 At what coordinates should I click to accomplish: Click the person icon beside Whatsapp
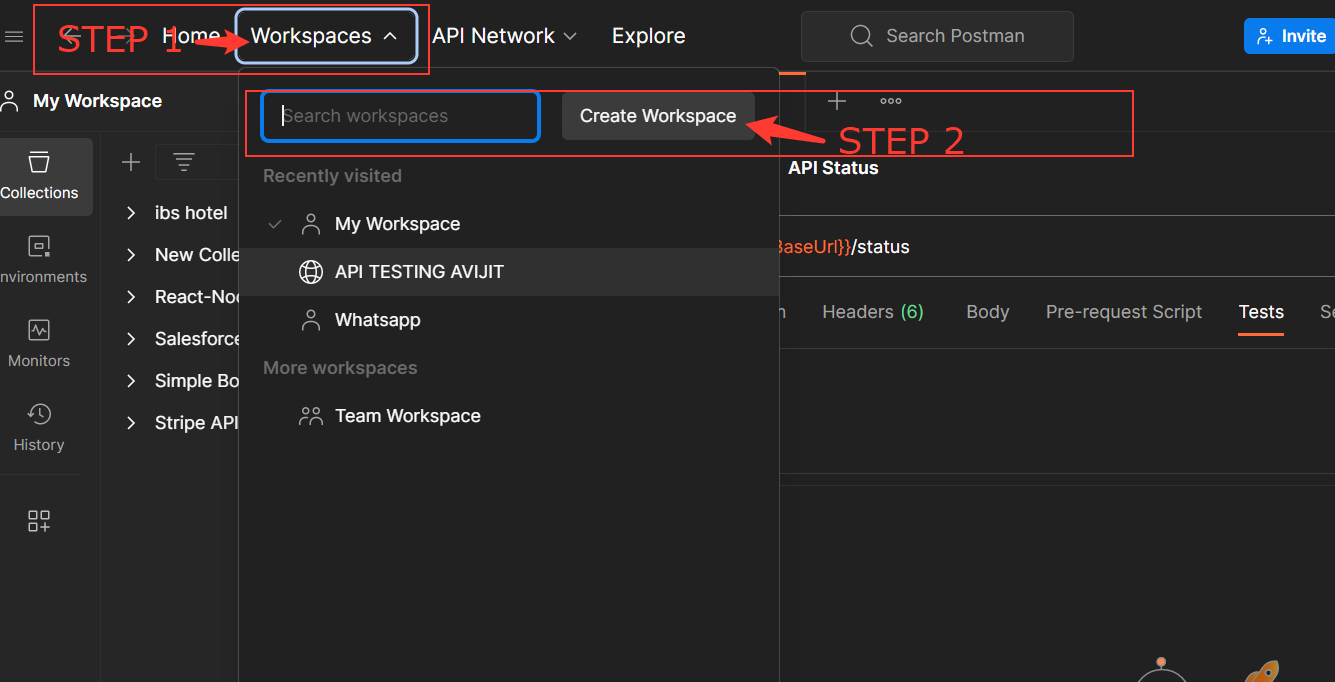(311, 320)
